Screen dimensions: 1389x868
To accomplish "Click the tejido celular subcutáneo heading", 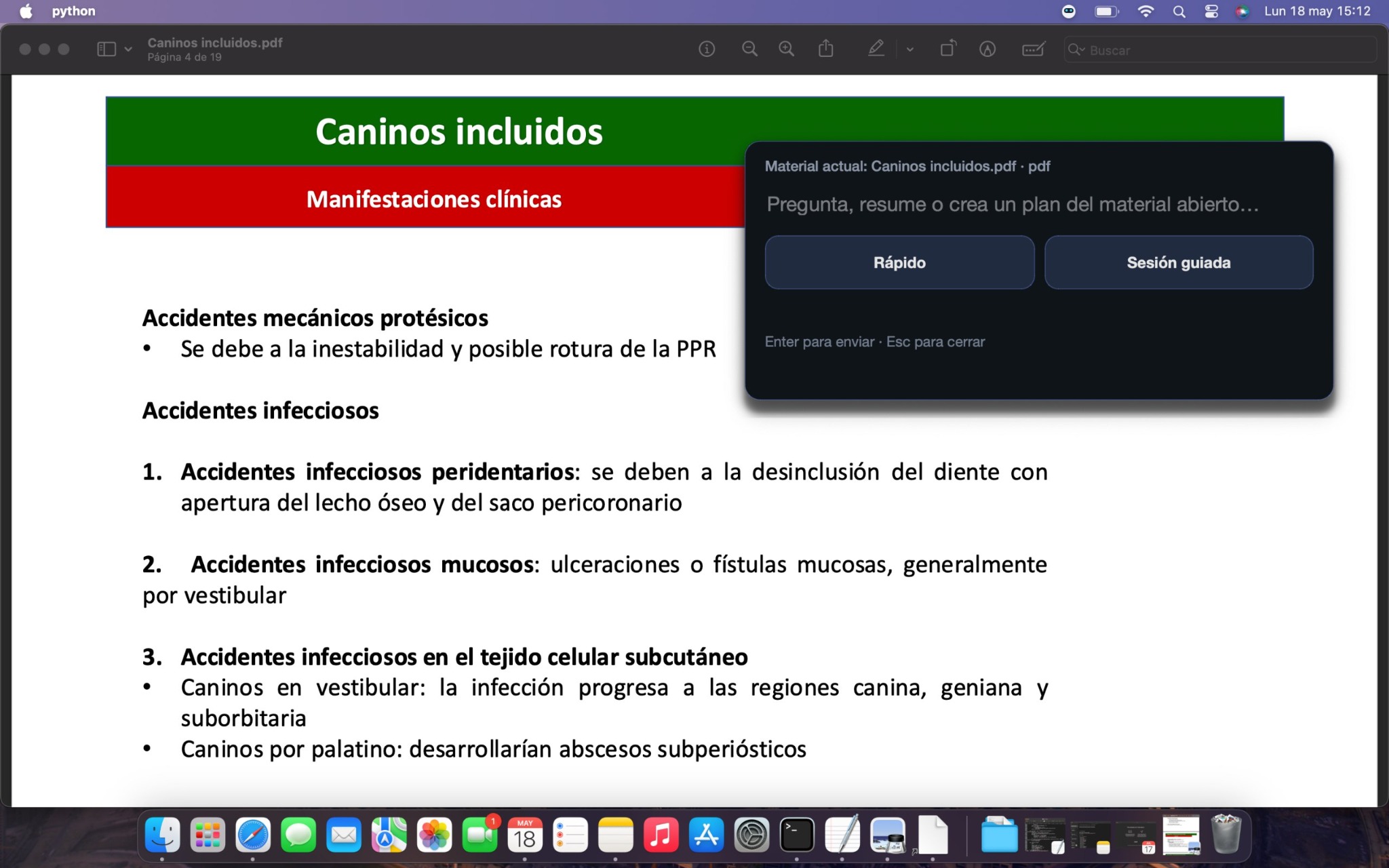I will (x=464, y=657).
